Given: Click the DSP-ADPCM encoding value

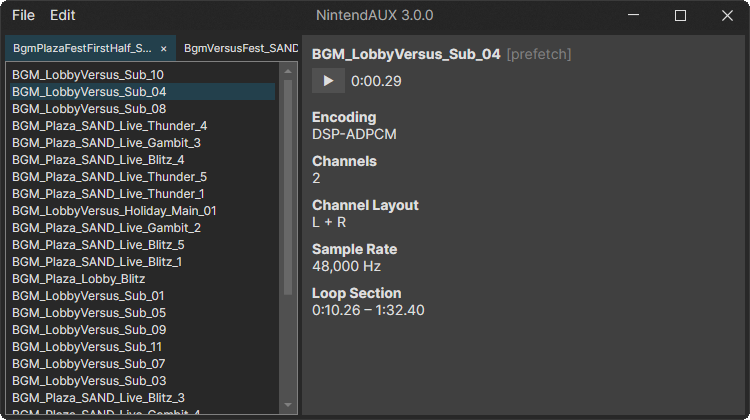Looking at the screenshot, I should click(354, 134).
